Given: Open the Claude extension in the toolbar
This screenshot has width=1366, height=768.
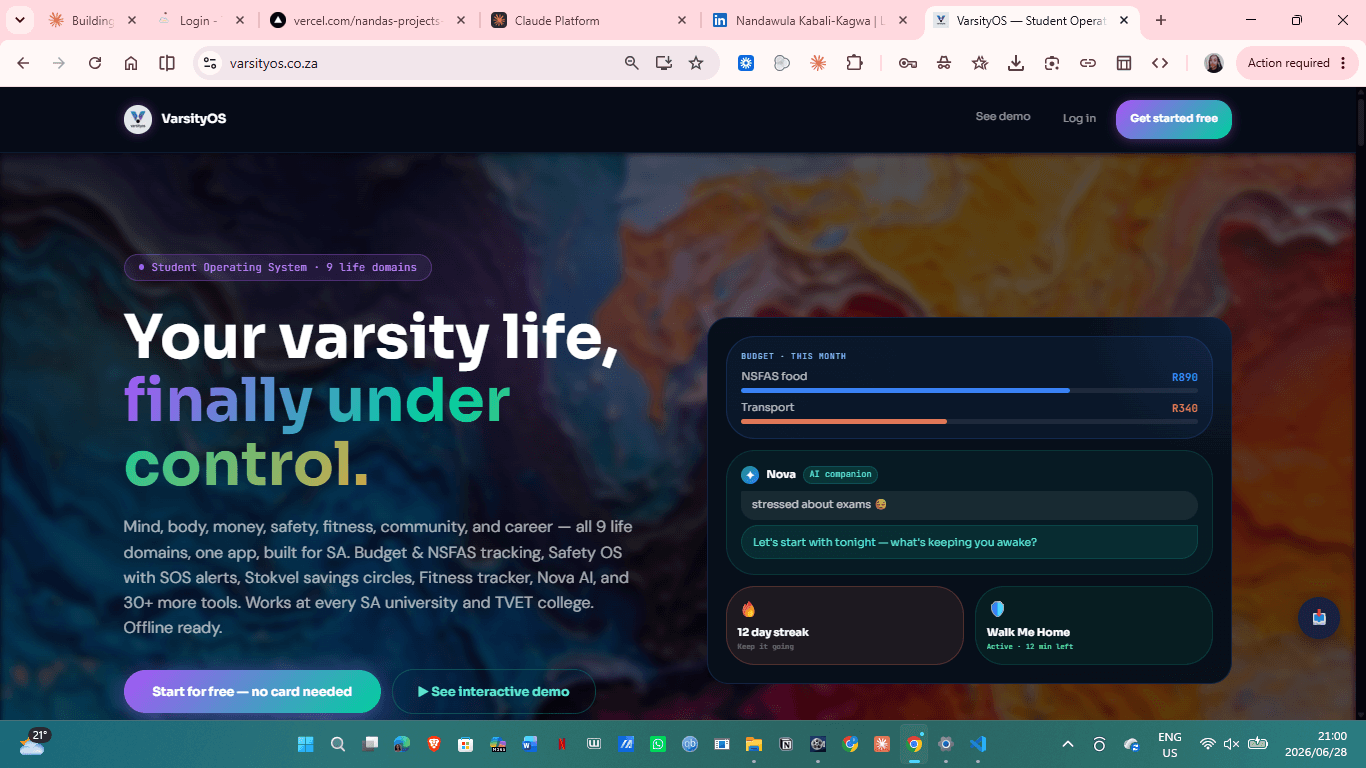Looking at the screenshot, I should click(x=818, y=63).
